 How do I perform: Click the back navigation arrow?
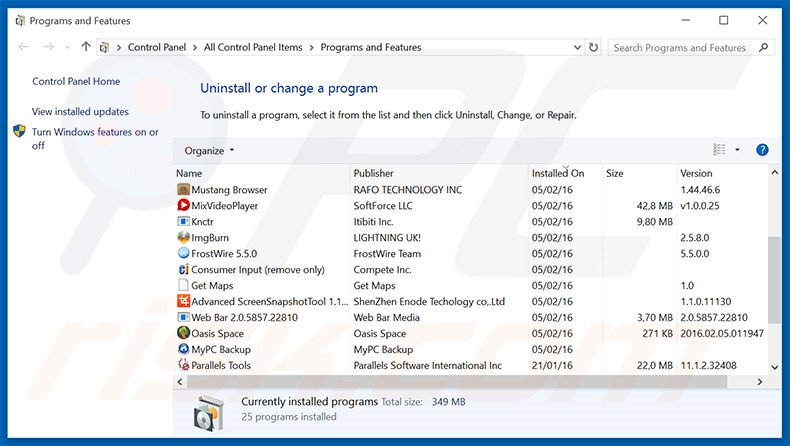tap(23, 47)
